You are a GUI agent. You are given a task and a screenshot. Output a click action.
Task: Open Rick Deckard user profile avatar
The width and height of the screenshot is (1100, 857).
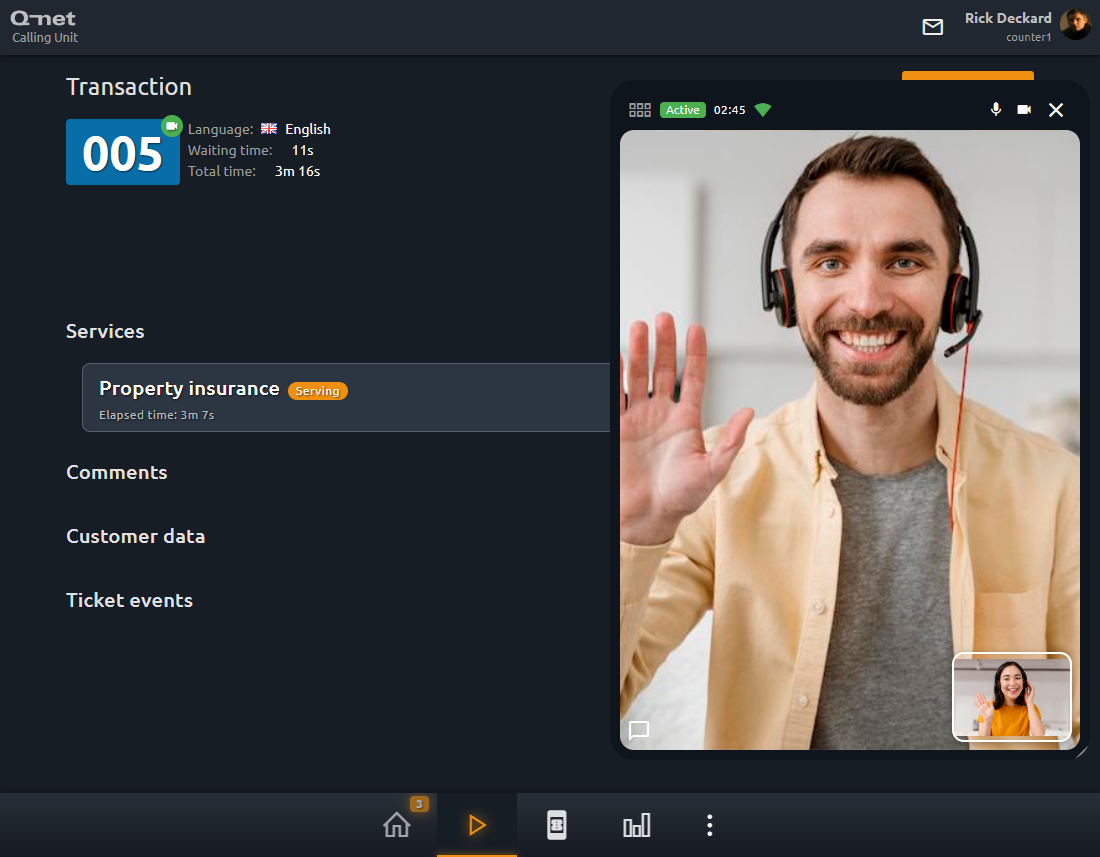[x=1075, y=25]
